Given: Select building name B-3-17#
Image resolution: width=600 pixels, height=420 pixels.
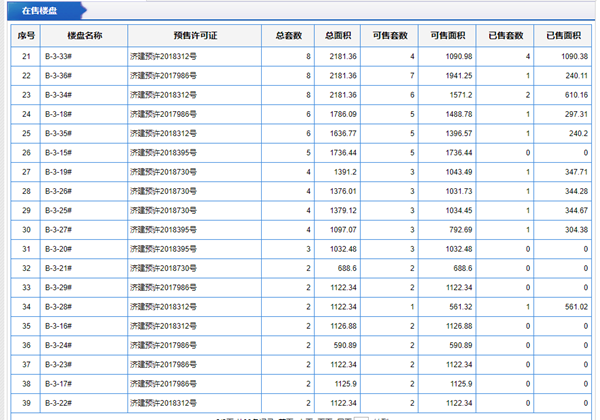Looking at the screenshot, I should [x=59, y=384].
